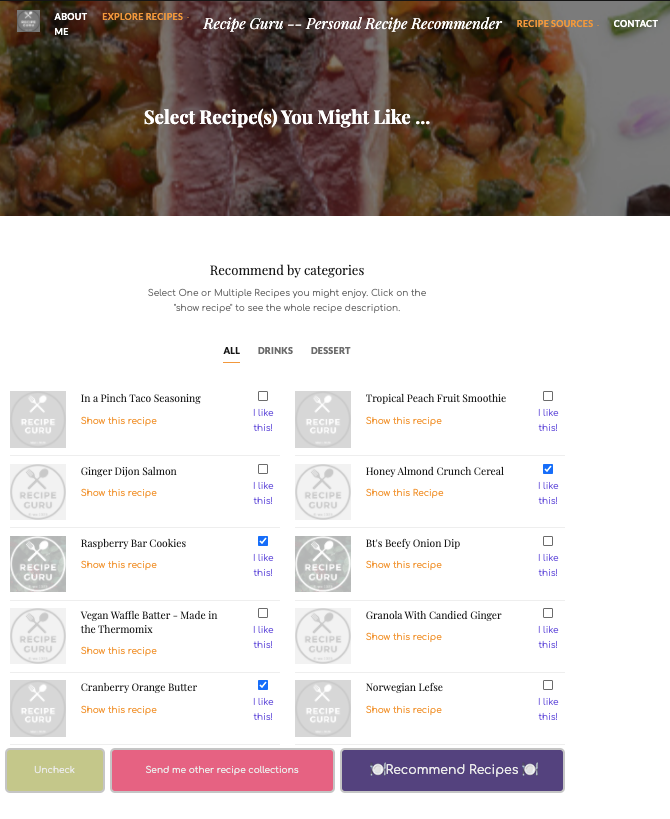Check the Ginger Dijon Salmon checkbox
Image resolution: width=670 pixels, height=819 pixels.
(263, 469)
